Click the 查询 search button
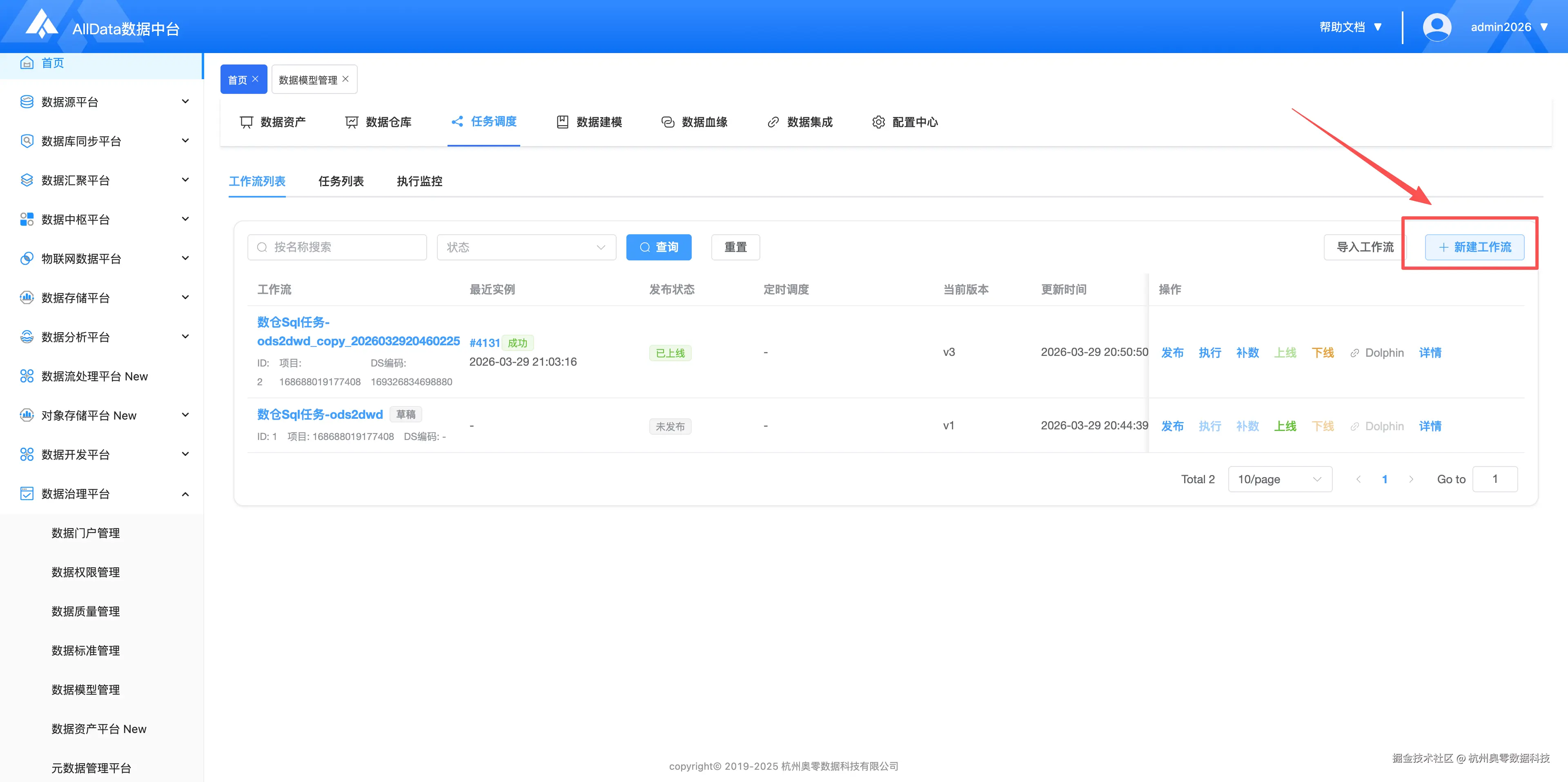Viewport: 1568px width, 782px height. (x=659, y=247)
